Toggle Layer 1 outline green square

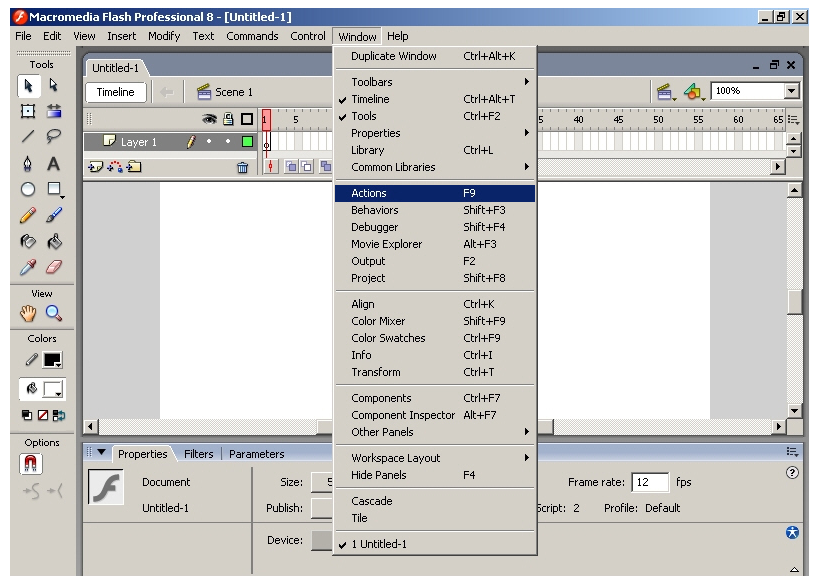coord(247,141)
